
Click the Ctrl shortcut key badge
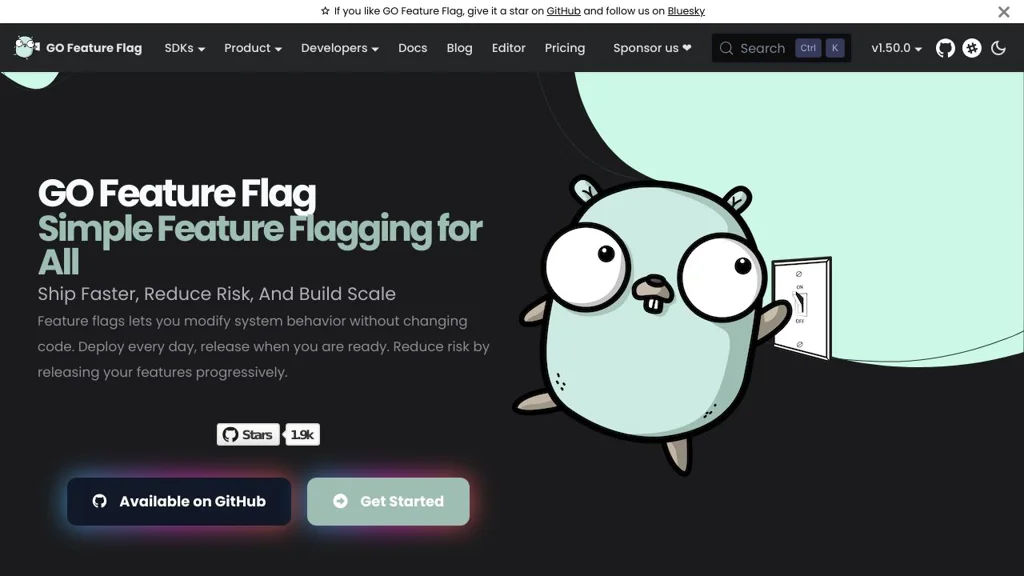(x=808, y=48)
